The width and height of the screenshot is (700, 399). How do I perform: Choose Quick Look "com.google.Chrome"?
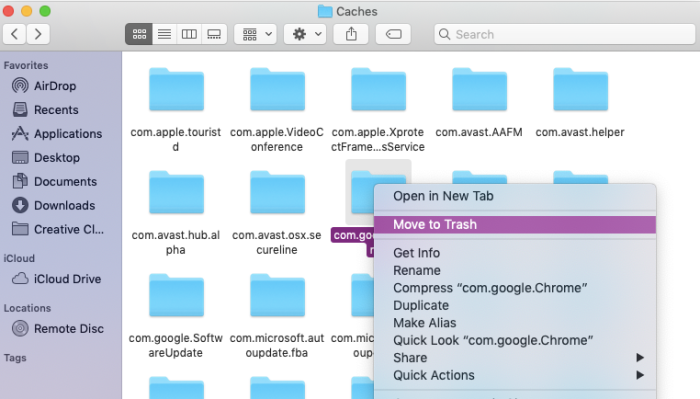(515, 340)
